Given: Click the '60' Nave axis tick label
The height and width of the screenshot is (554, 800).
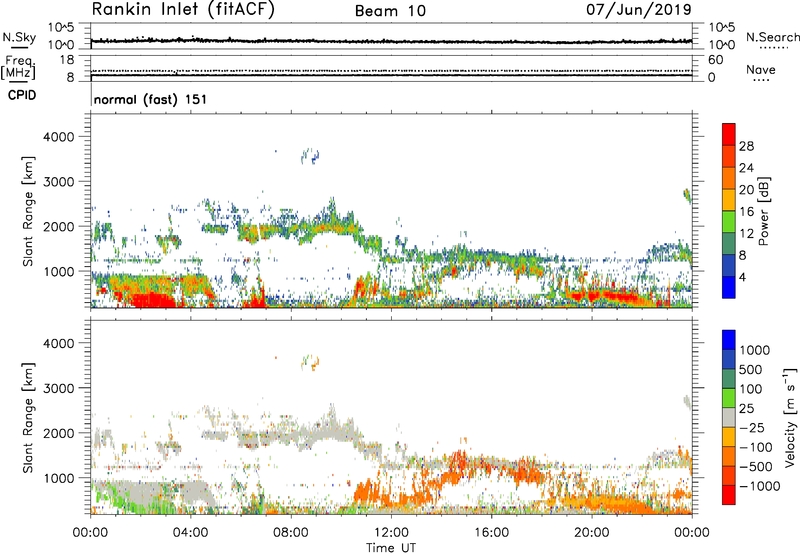Looking at the screenshot, I should (x=715, y=60).
